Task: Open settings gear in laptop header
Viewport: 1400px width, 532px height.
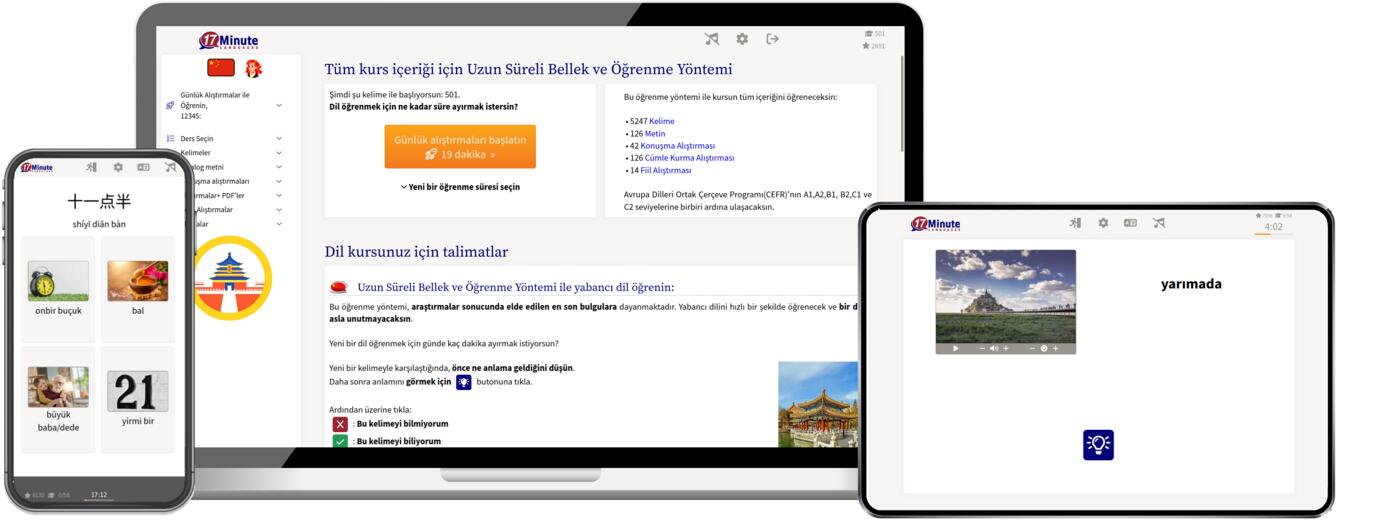Action: (742, 39)
